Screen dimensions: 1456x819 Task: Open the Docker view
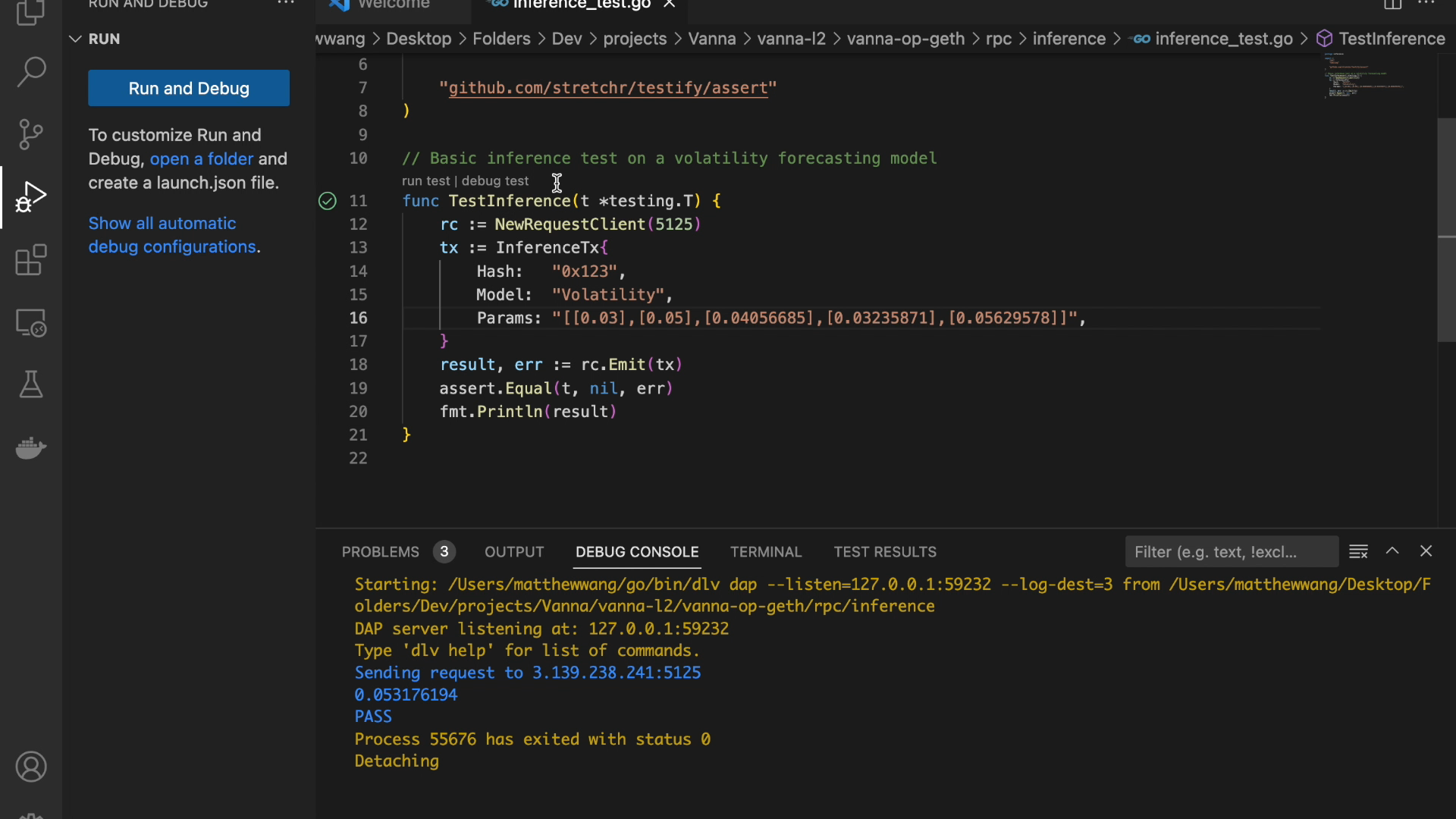click(x=30, y=448)
